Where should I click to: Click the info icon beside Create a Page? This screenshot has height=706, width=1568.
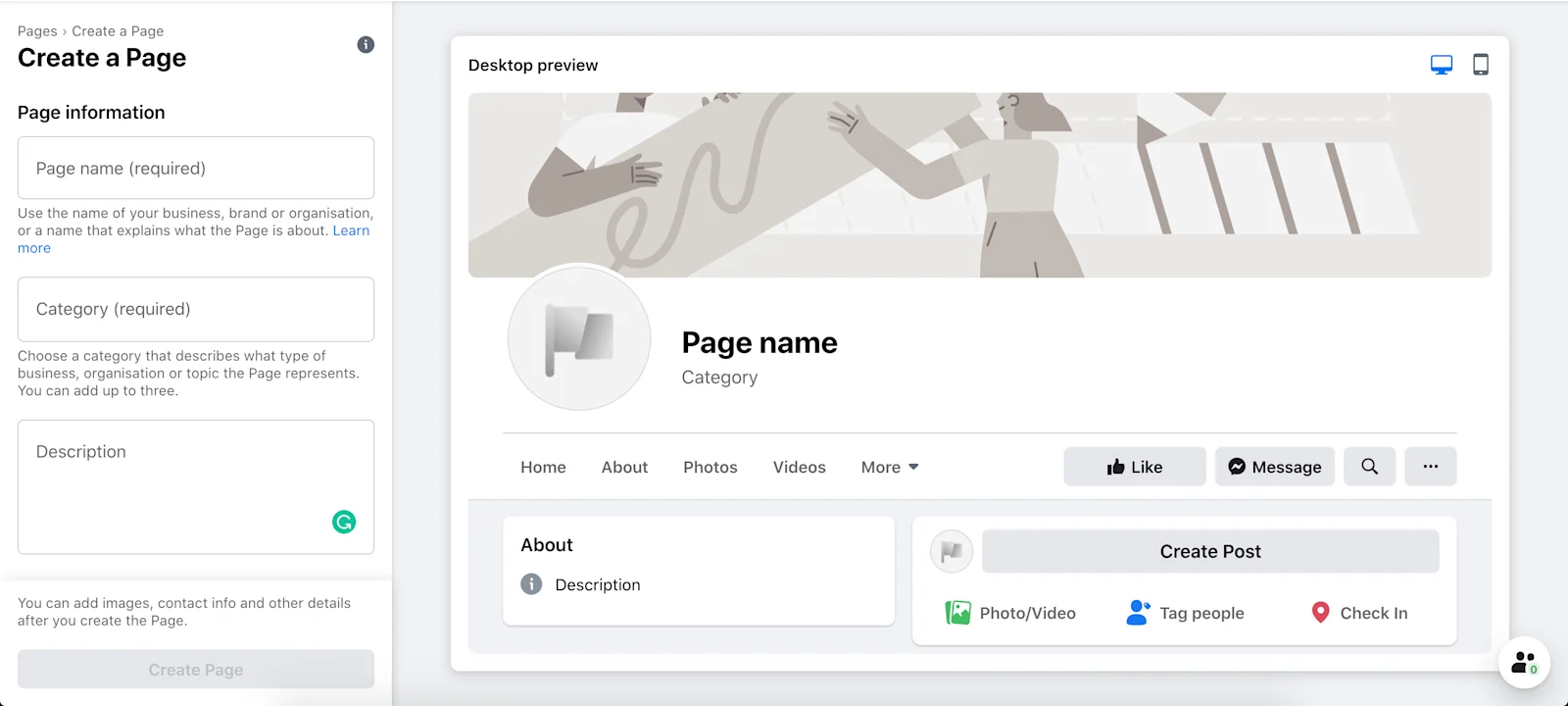[366, 44]
